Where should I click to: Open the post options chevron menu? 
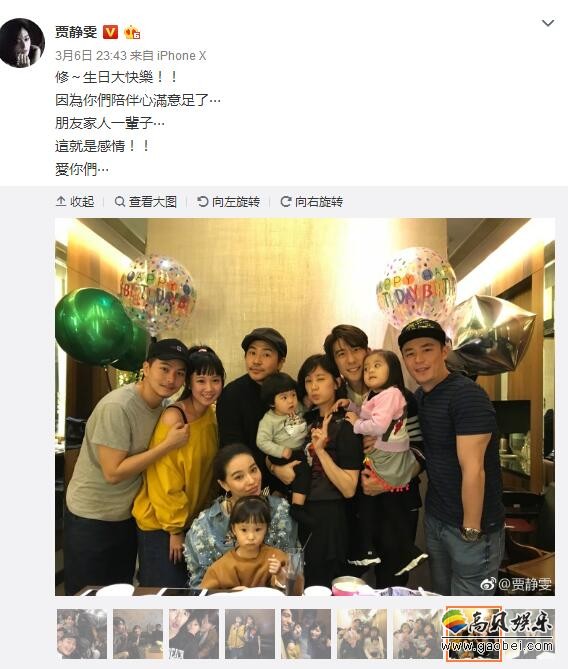coord(548,23)
